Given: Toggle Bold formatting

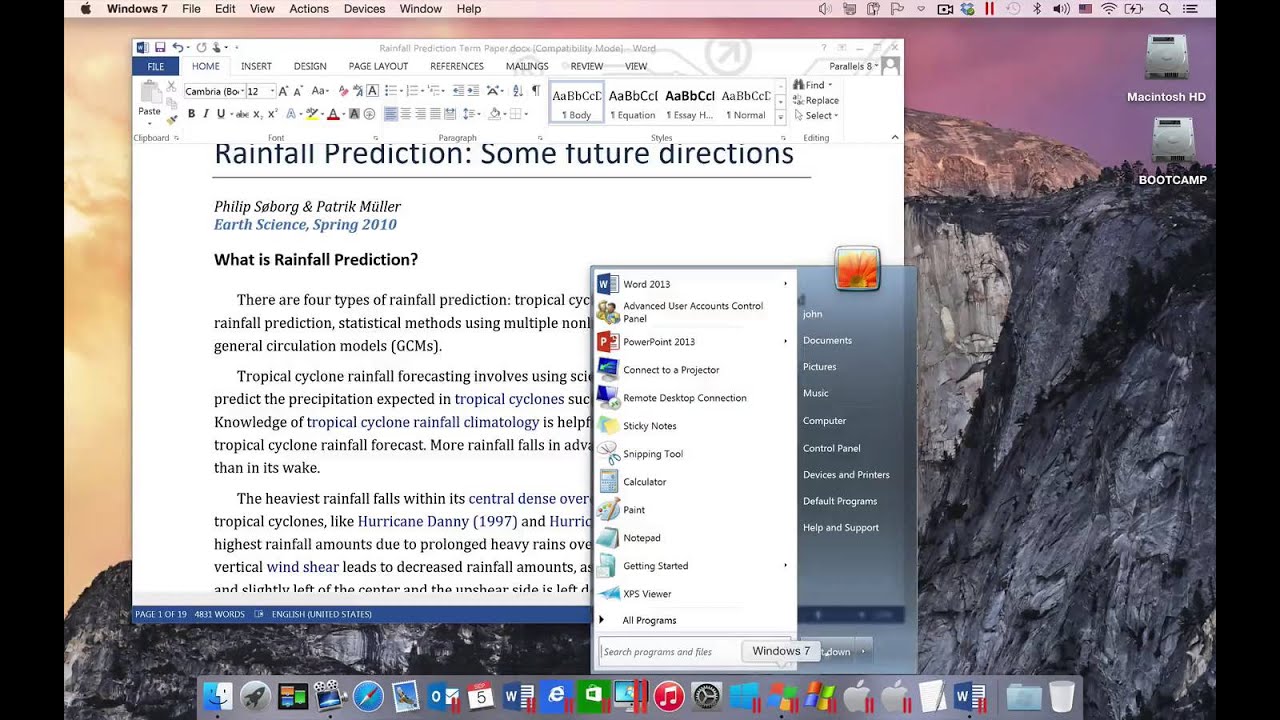Looking at the screenshot, I should [191, 114].
